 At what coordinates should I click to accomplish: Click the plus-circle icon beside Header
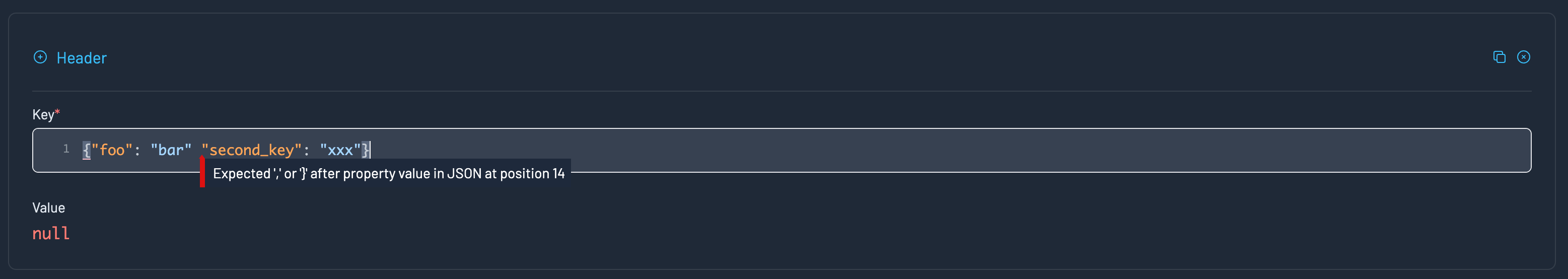pos(40,57)
